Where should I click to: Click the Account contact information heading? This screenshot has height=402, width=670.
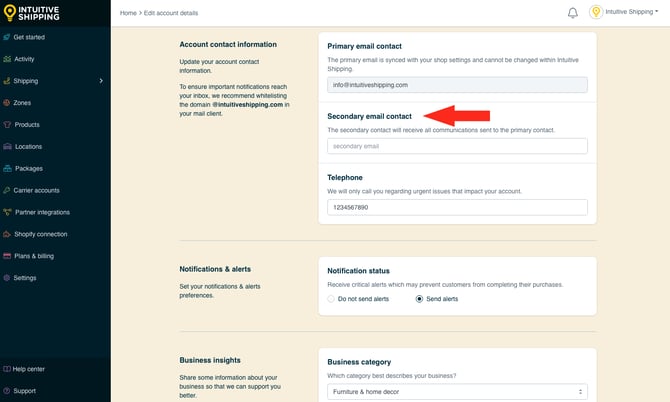[228, 44]
